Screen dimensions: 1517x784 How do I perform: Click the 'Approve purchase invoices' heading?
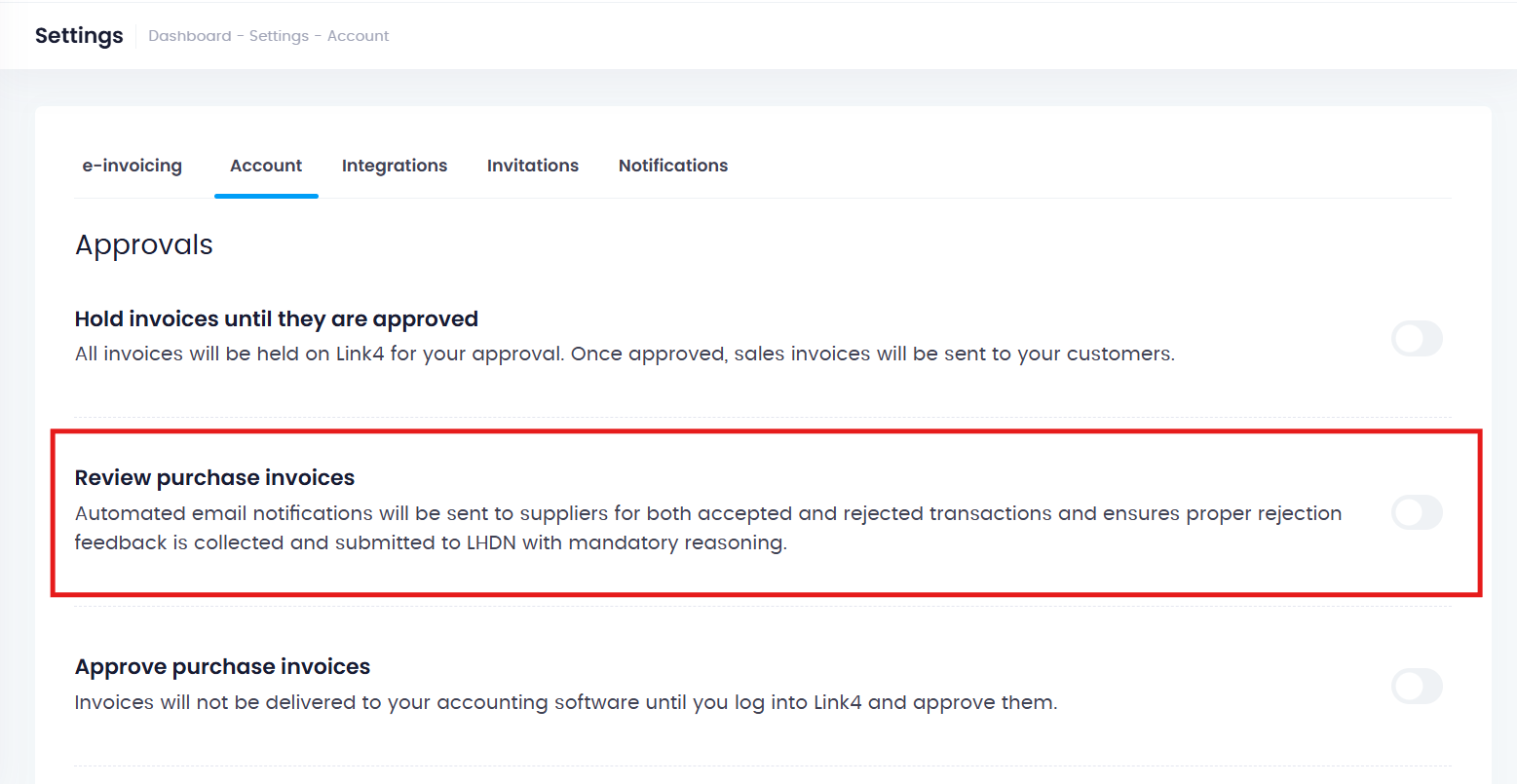point(222,667)
